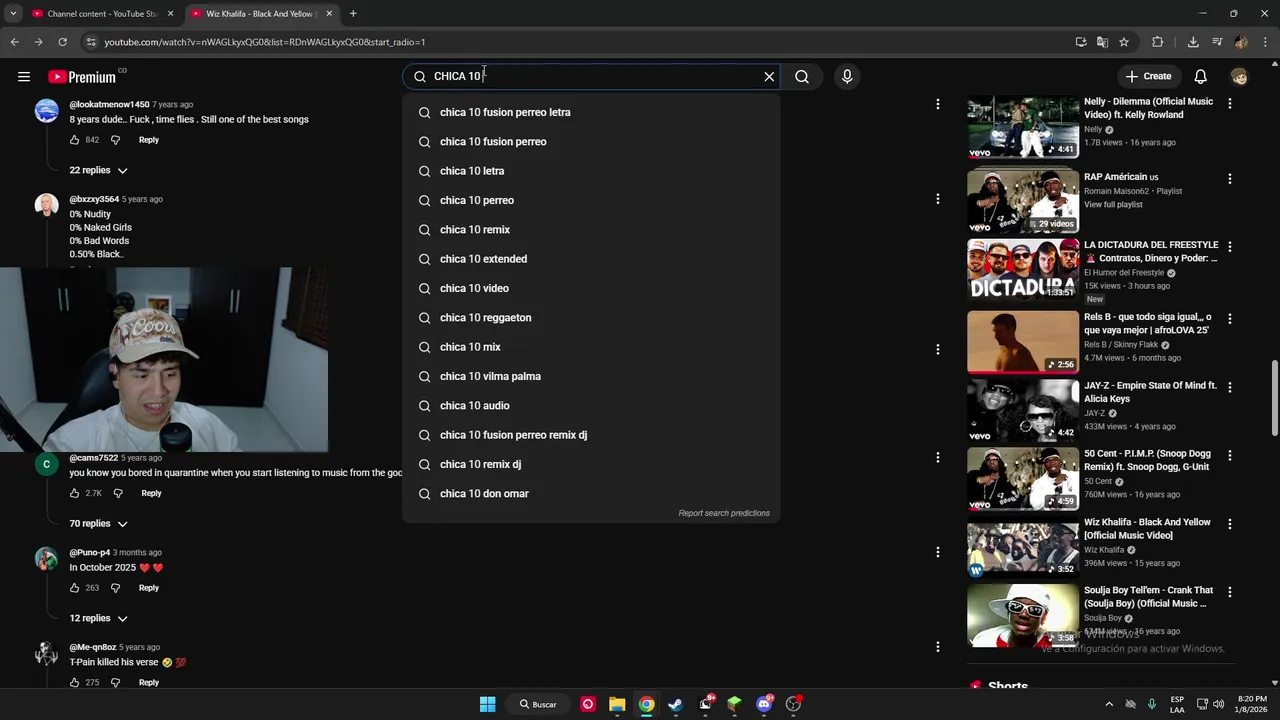This screenshot has width=1280, height=720.
Task: Open Nelly Dilemma video thumbnail
Action: (x=1023, y=127)
